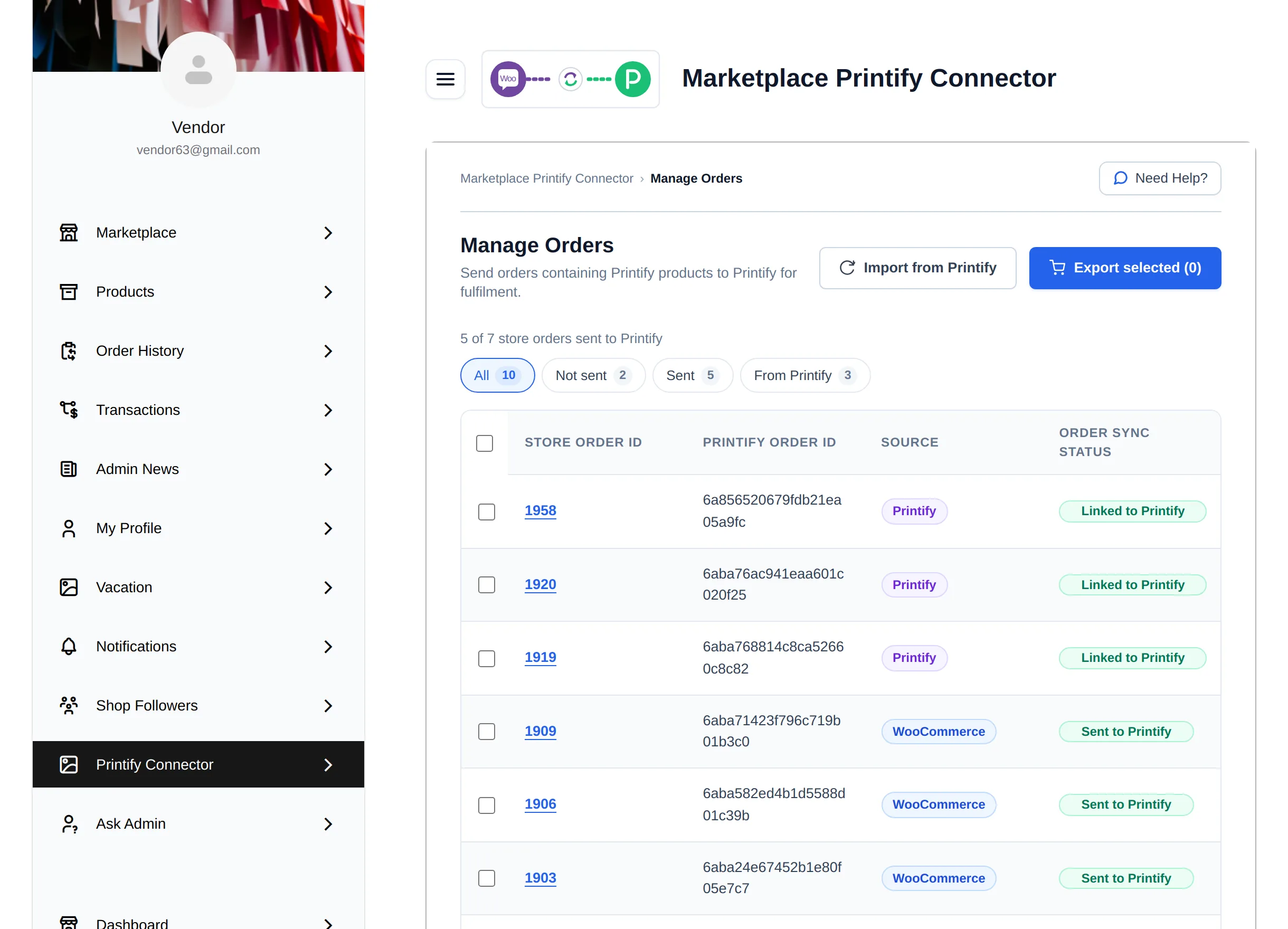Click the Shop Followers group icon
Image resolution: width=1288 pixels, height=929 pixels.
(x=69, y=705)
